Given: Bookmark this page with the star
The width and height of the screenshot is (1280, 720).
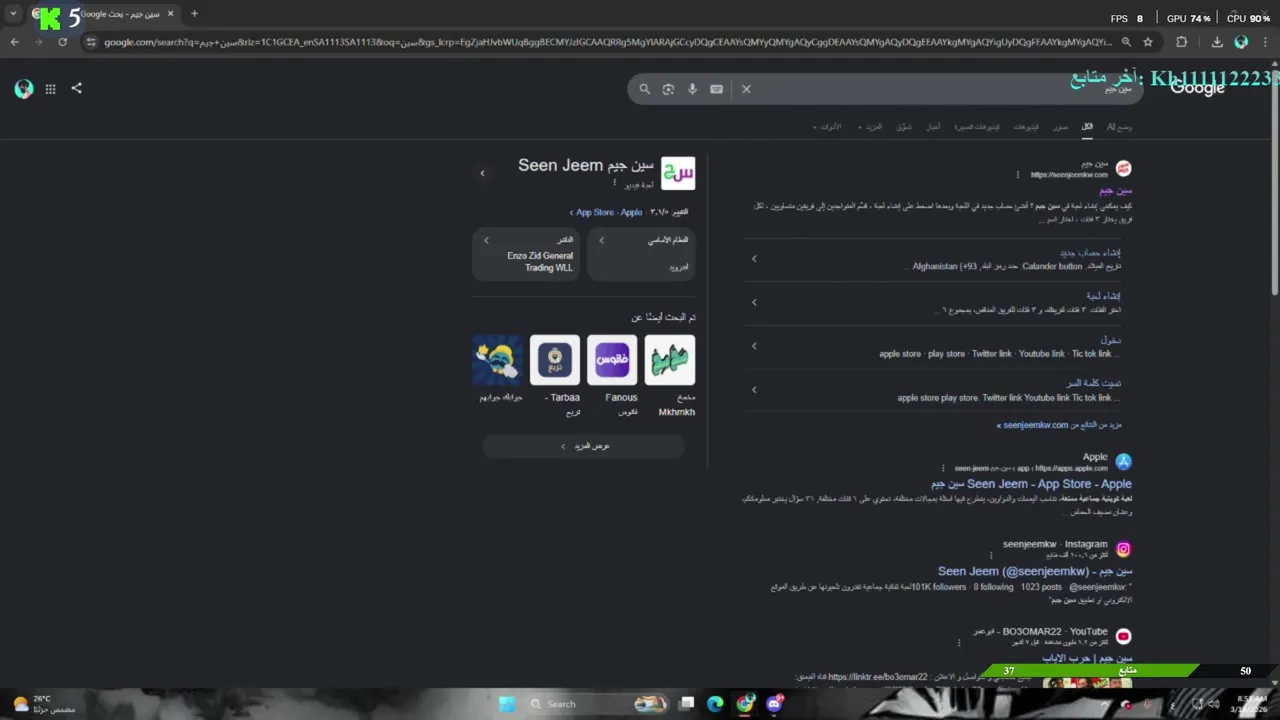Looking at the screenshot, I should pyautogui.click(x=1148, y=42).
